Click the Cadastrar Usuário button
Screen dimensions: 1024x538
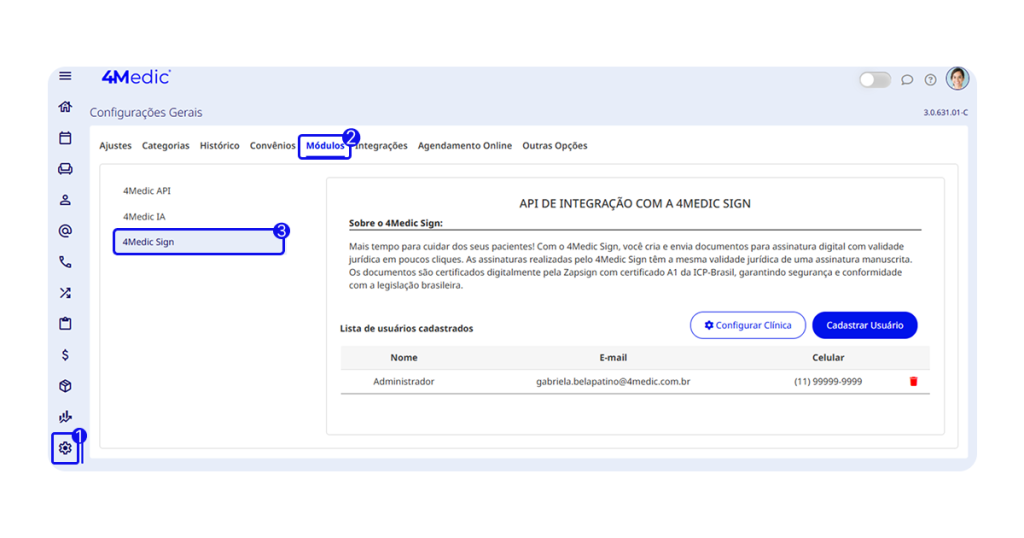point(865,325)
